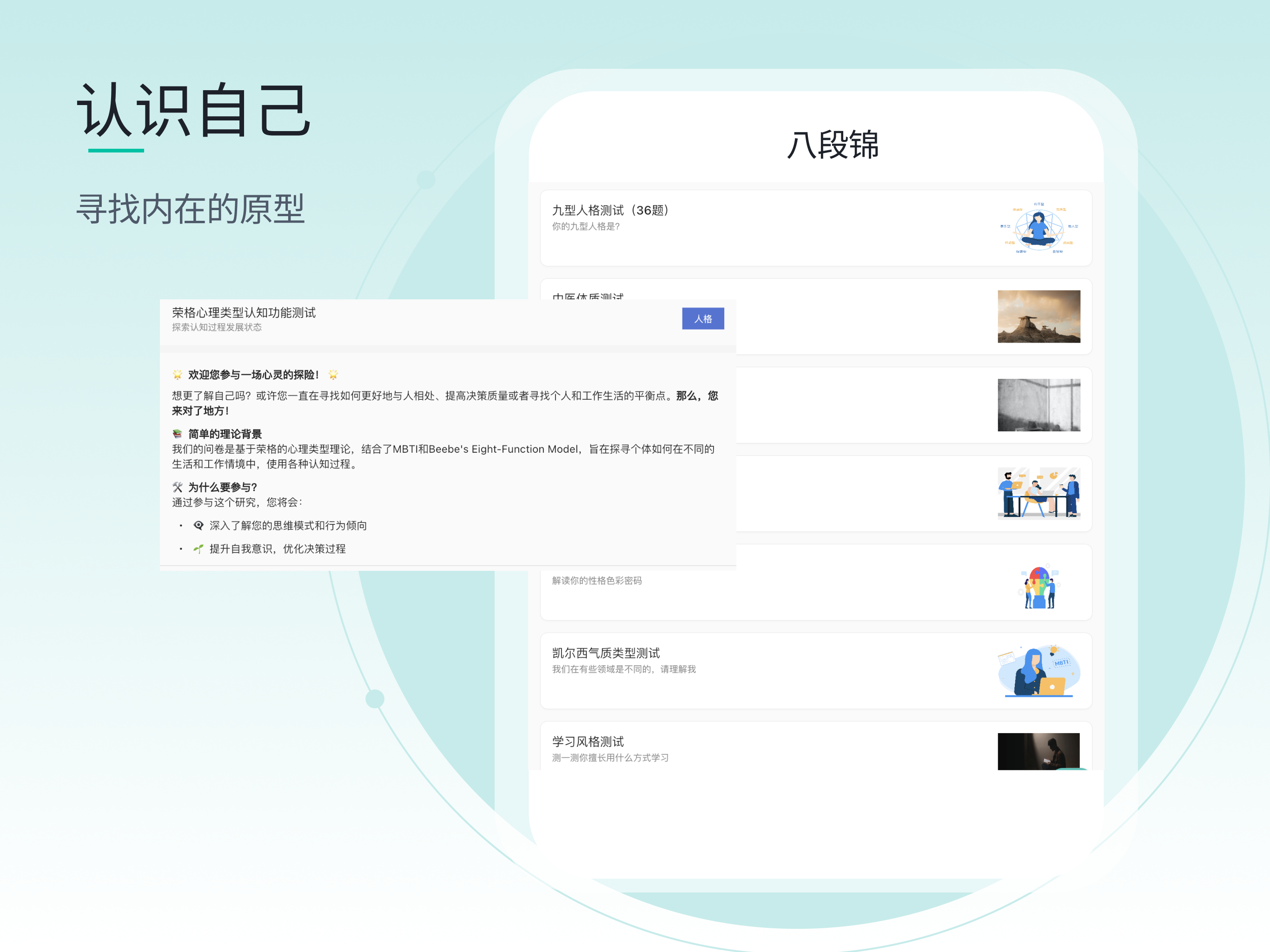
Task: Click the colorful puzzle head illustration
Action: (1038, 586)
